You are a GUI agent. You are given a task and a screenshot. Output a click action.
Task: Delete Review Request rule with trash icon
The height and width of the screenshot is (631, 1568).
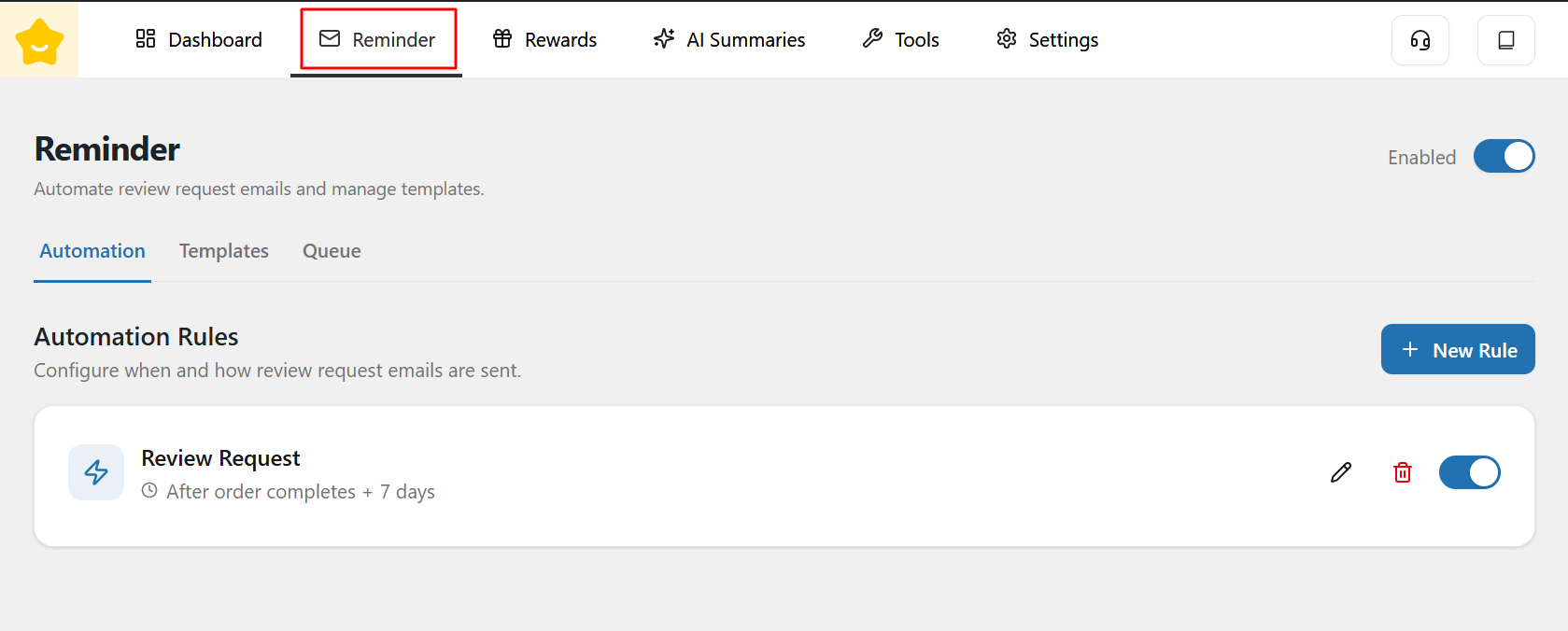point(1402,472)
